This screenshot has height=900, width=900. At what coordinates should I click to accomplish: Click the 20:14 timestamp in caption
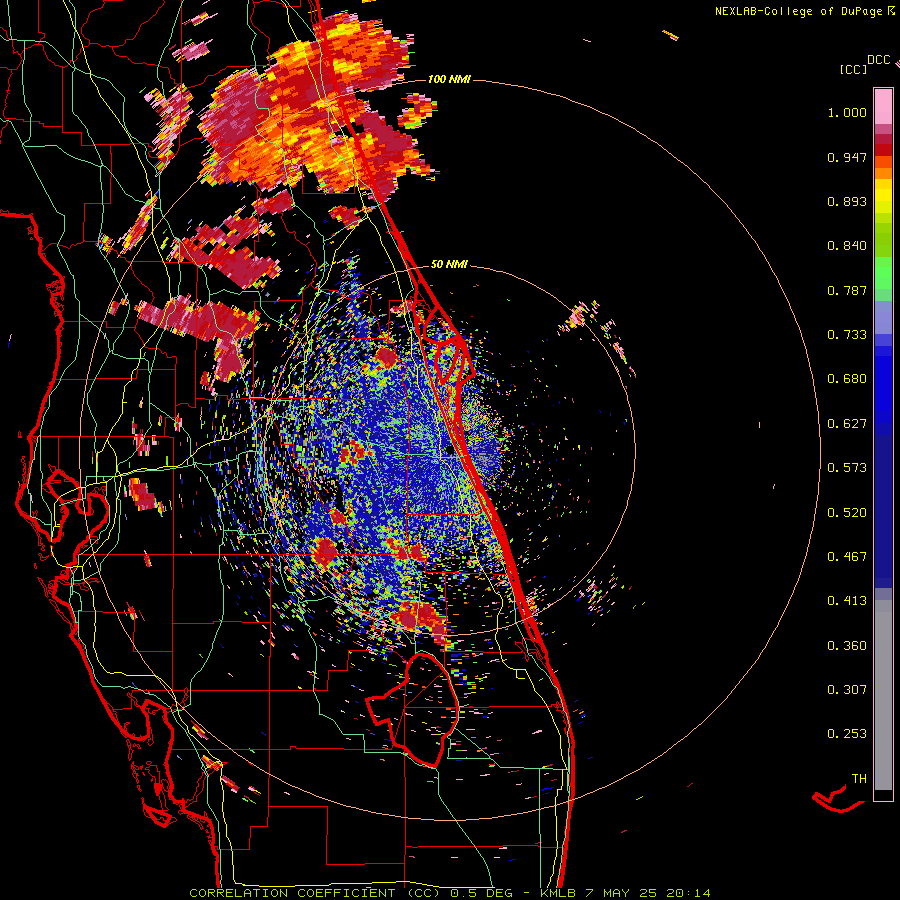pyautogui.click(x=688, y=893)
